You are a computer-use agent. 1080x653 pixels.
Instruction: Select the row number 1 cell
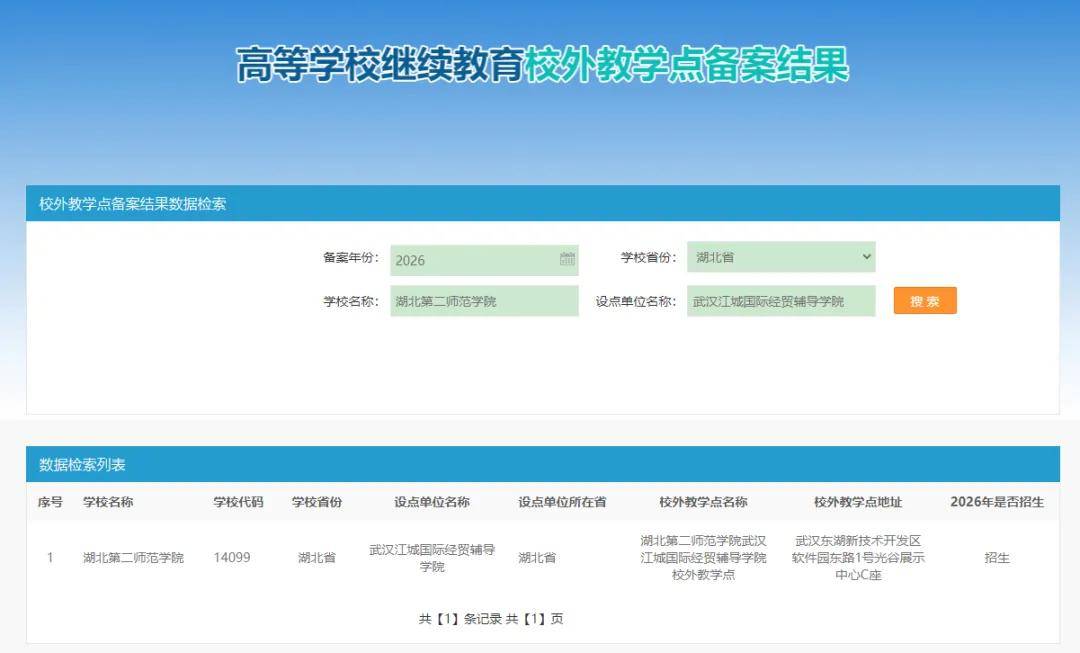[50, 557]
